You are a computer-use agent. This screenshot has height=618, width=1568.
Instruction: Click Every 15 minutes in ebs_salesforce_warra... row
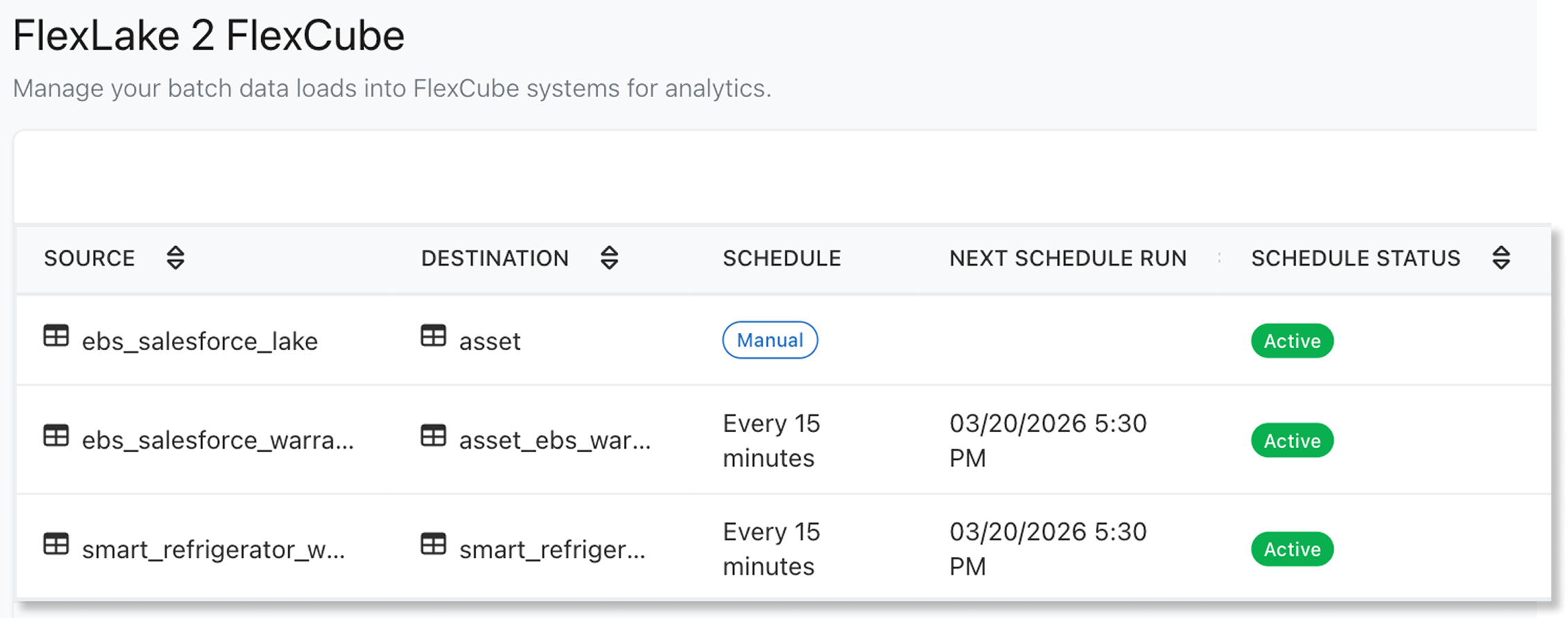(x=772, y=440)
